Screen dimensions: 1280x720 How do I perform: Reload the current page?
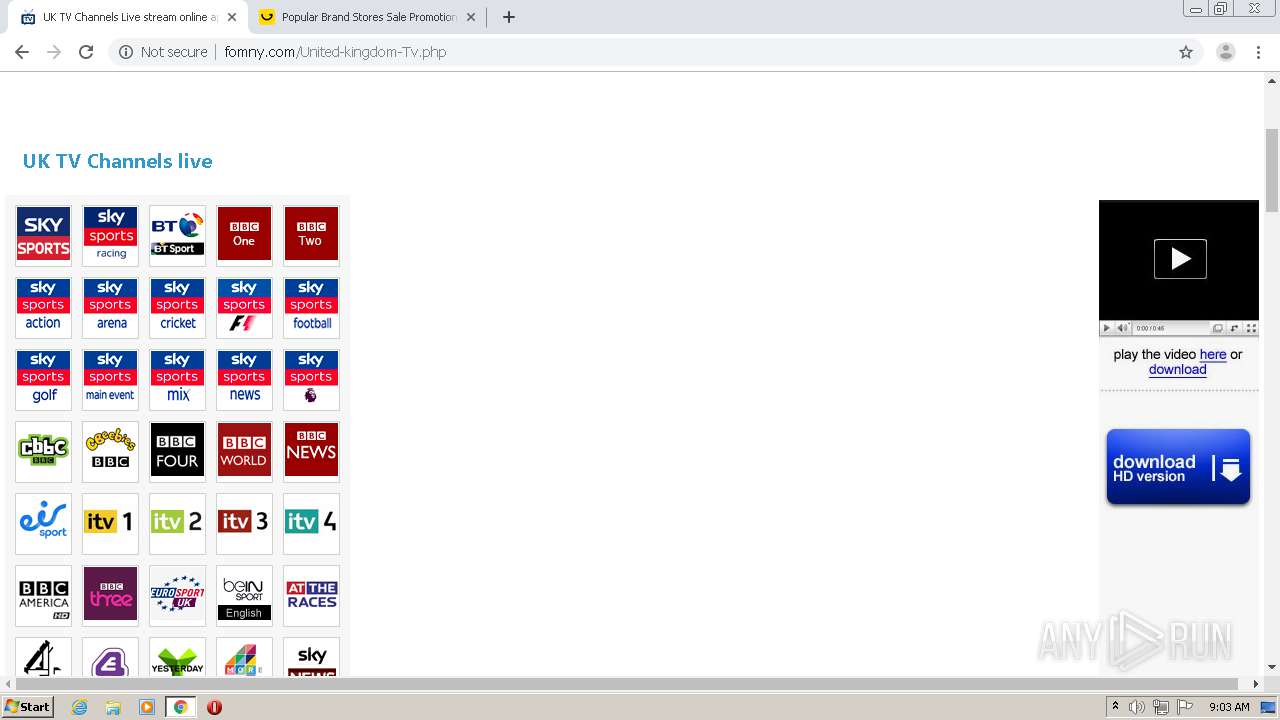tap(86, 52)
